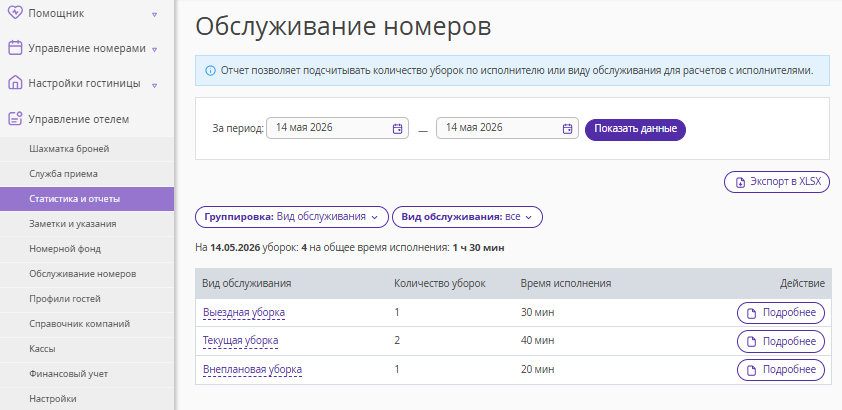Go to Служба приема section
Image resolution: width=842 pixels, height=410 pixels.
click(87, 174)
